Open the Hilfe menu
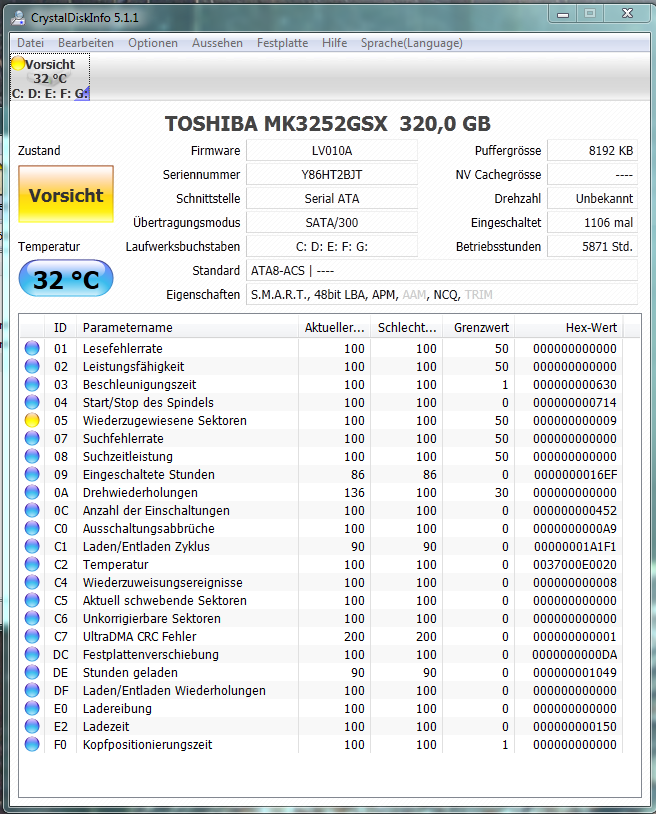Image resolution: width=656 pixels, height=814 pixels. click(334, 43)
